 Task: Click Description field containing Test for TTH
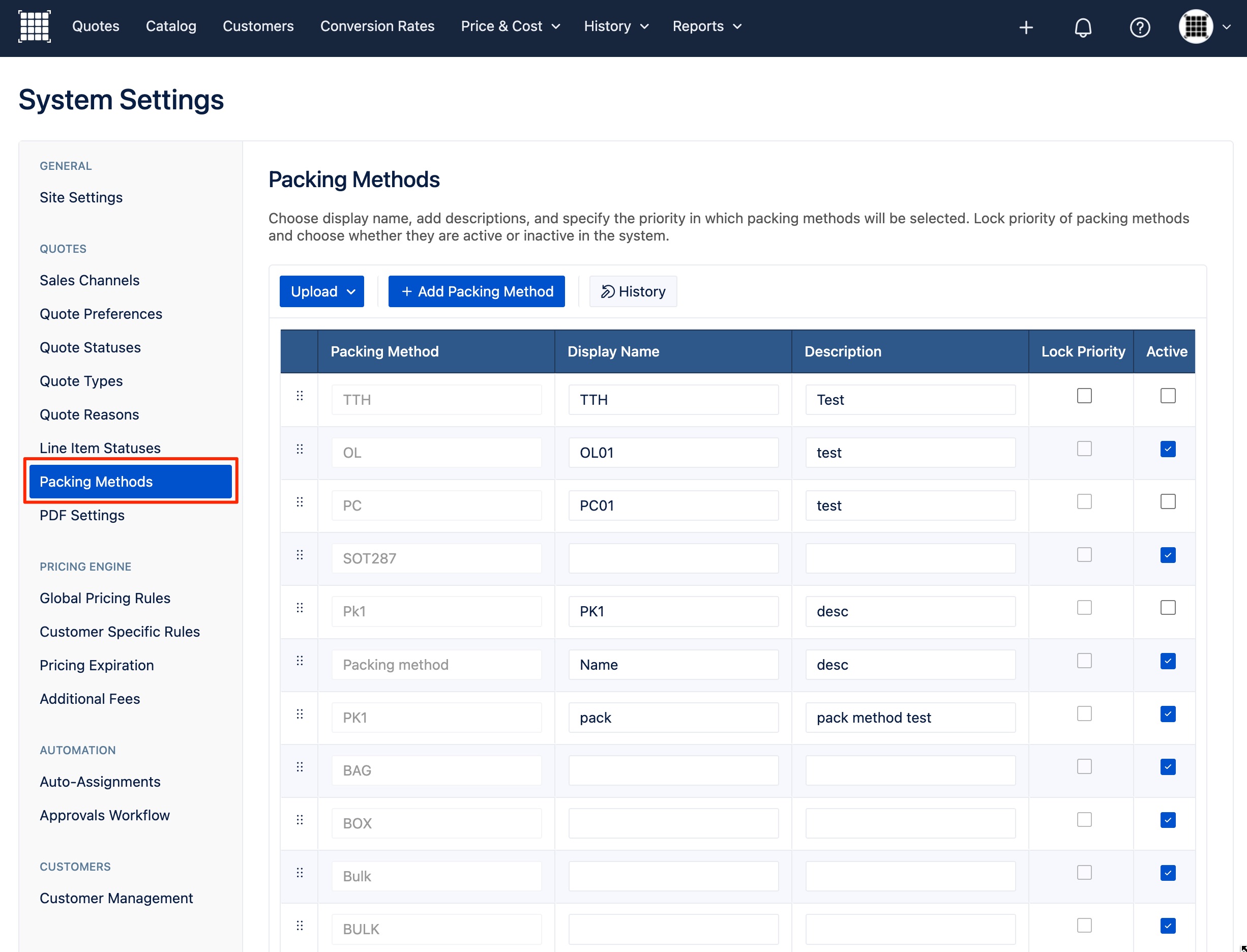coord(910,400)
